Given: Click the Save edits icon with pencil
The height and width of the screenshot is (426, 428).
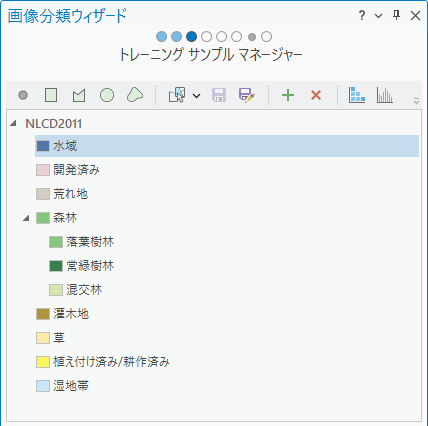Looking at the screenshot, I should (247, 95).
